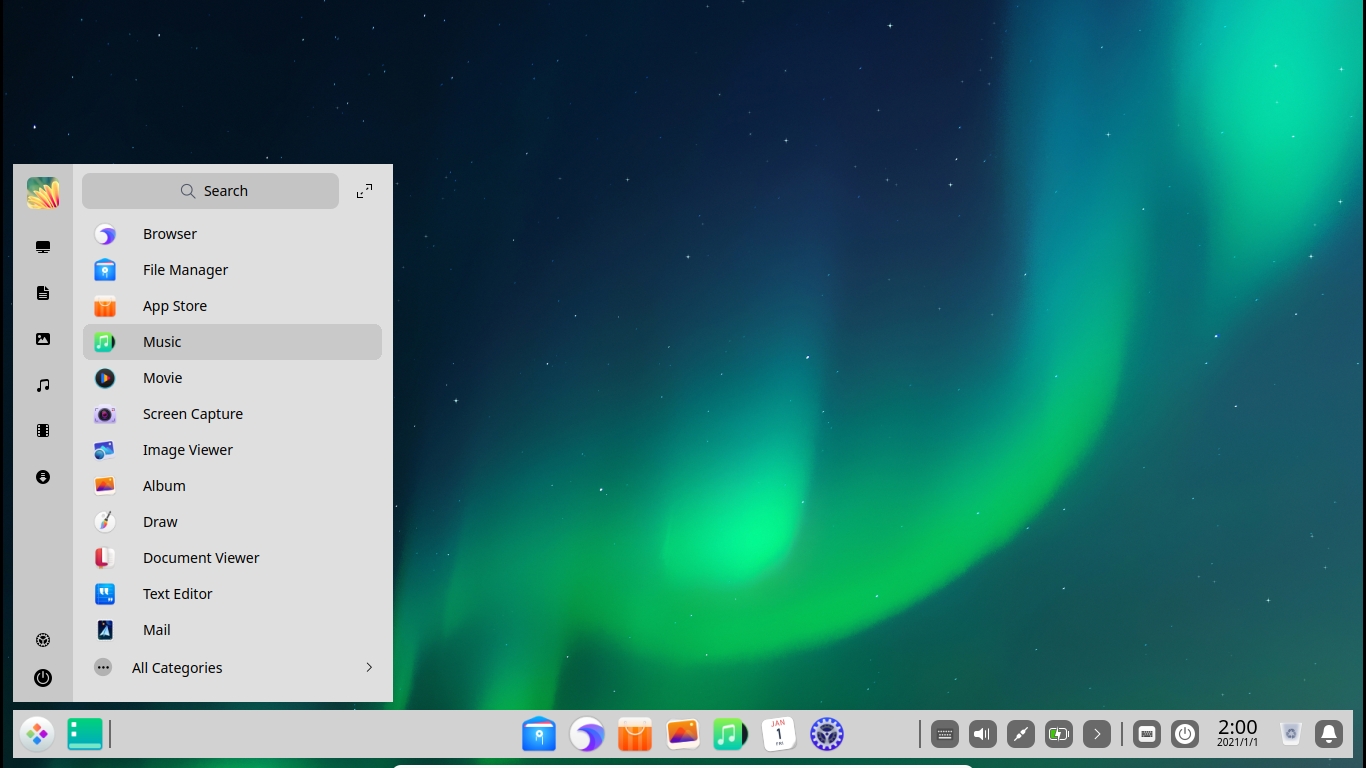The width and height of the screenshot is (1366, 768).
Task: Select the Video category icon in launcher sidebar
Action: [43, 431]
